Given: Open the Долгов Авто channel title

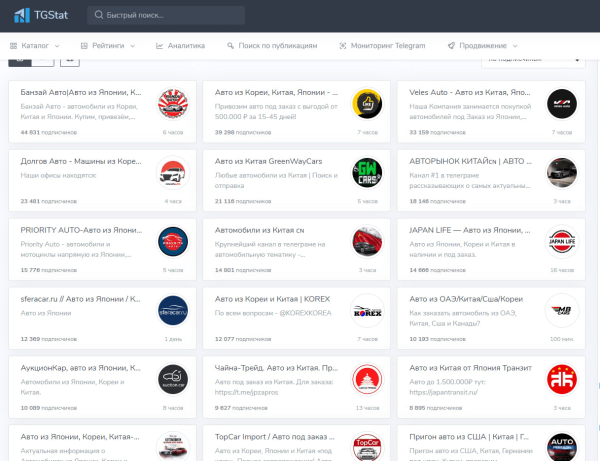Looking at the screenshot, I should coord(81,161).
